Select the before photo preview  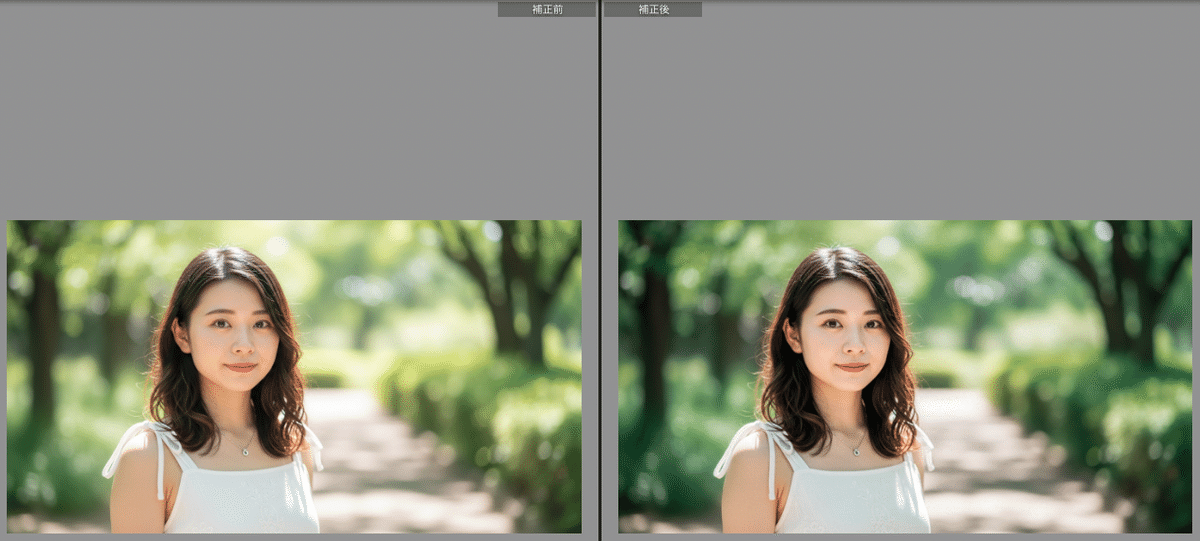click(x=294, y=376)
